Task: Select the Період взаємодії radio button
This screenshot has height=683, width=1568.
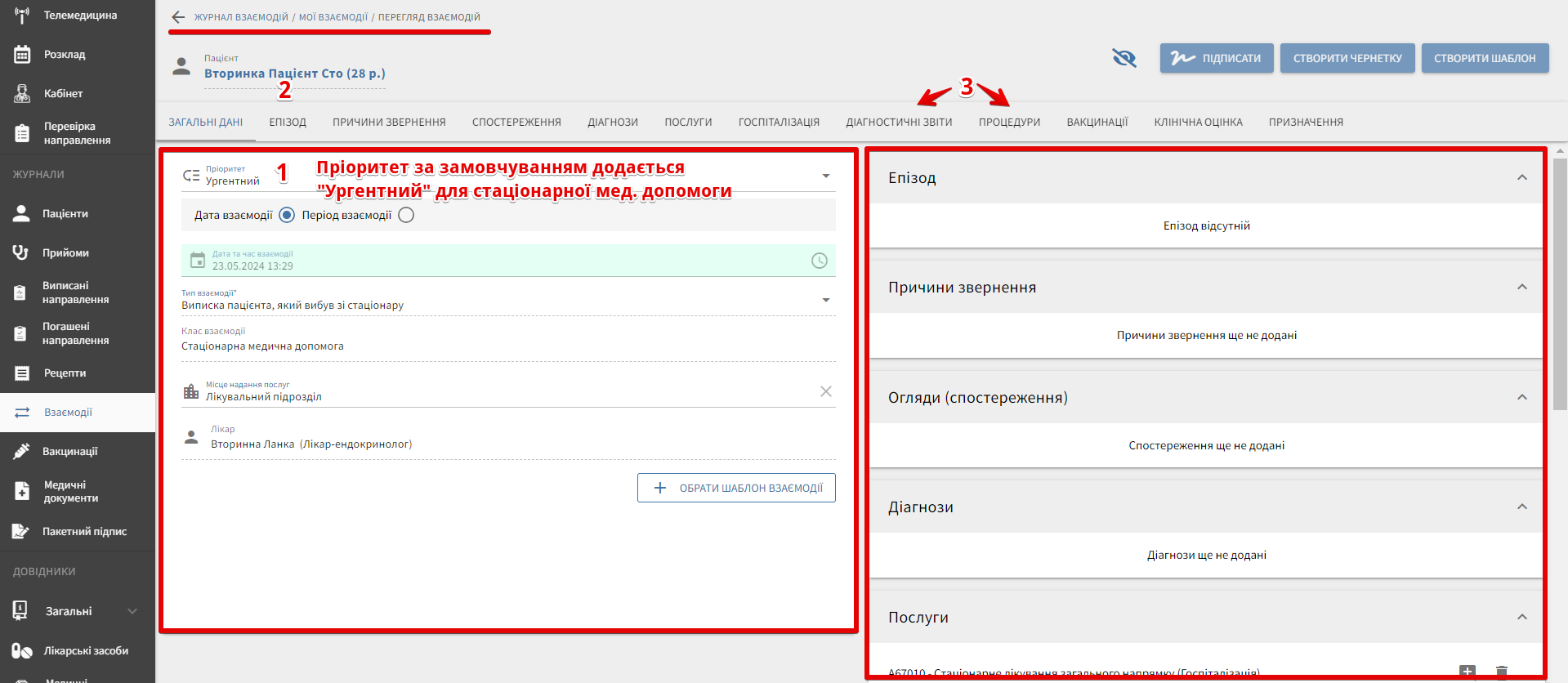Action: (406, 216)
